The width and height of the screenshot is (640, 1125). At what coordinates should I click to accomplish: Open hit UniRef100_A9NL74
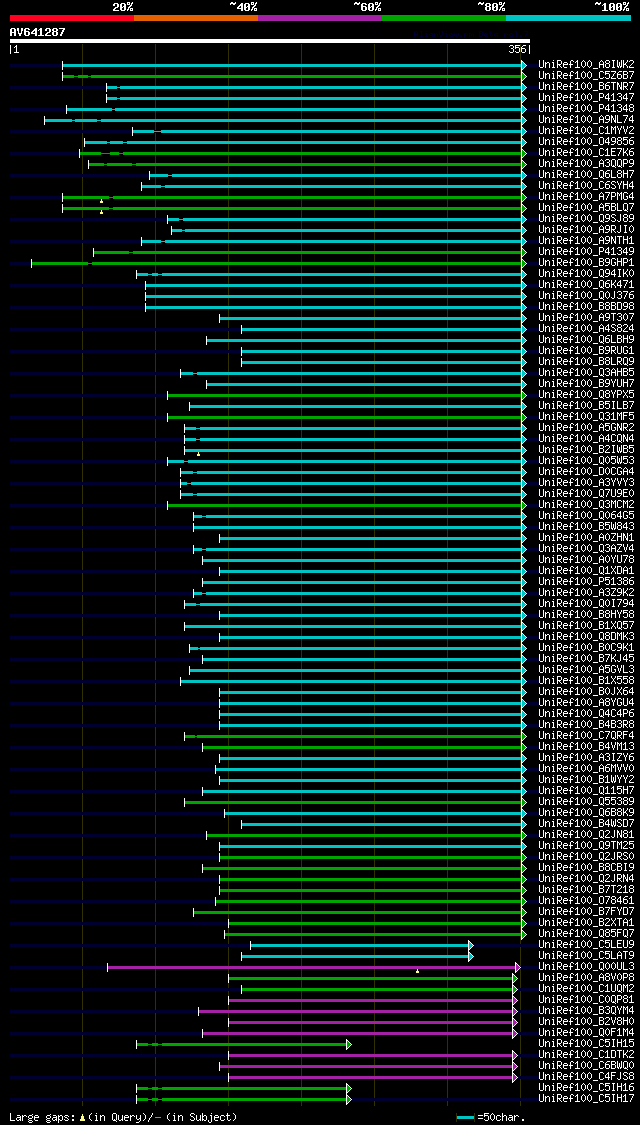[586, 119]
